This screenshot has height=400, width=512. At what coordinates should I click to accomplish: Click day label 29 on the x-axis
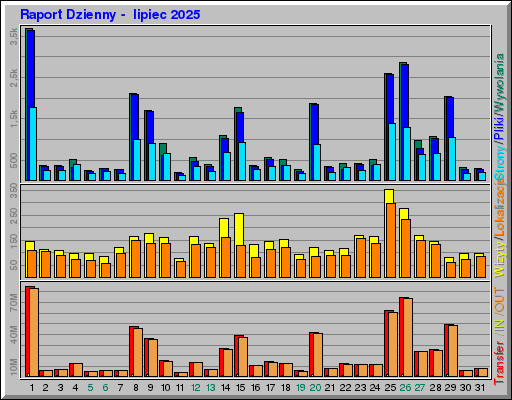click(x=450, y=388)
